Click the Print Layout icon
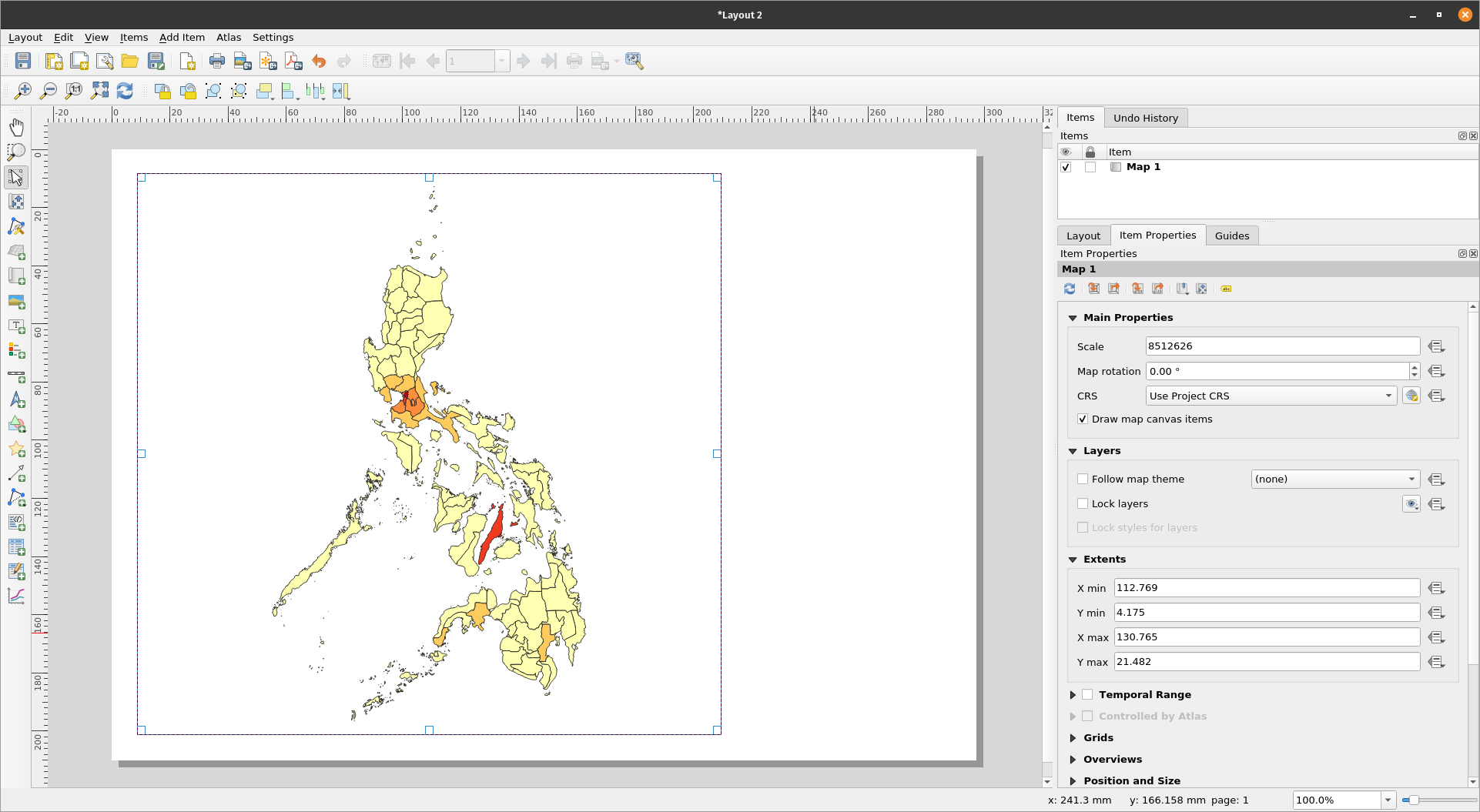The image size is (1480, 812). click(x=217, y=62)
